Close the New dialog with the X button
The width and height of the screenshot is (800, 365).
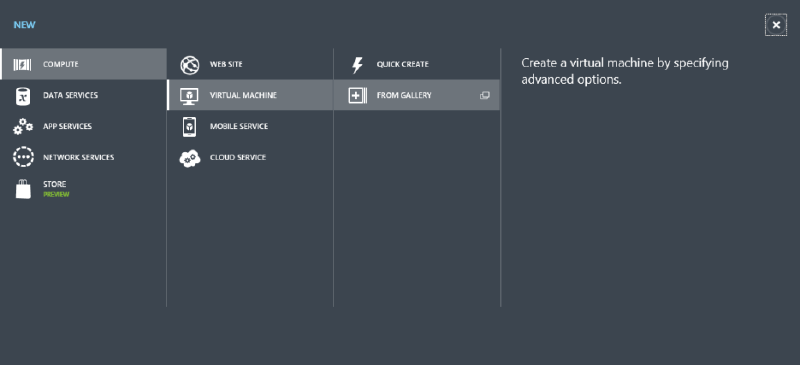pos(776,25)
